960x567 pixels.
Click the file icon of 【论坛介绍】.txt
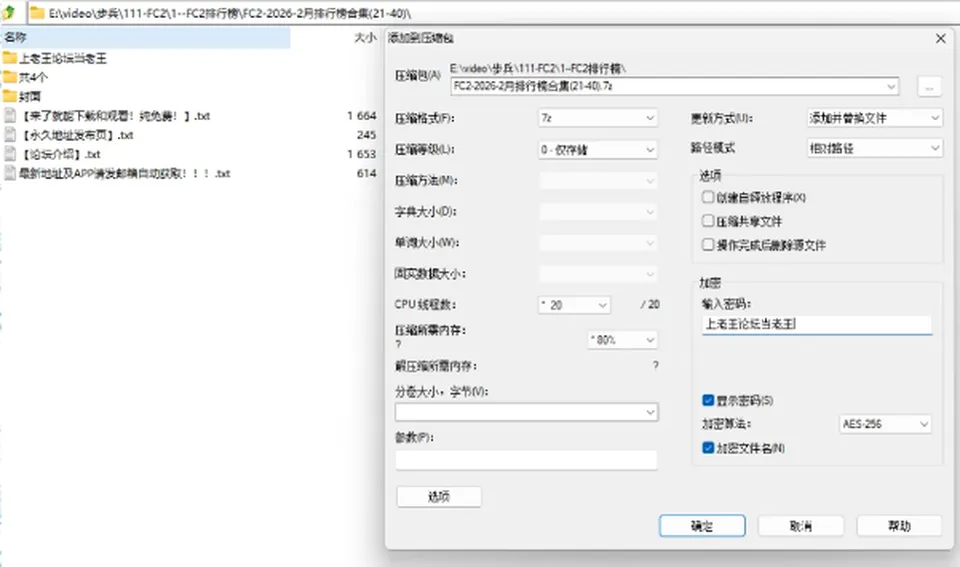tap(10, 154)
